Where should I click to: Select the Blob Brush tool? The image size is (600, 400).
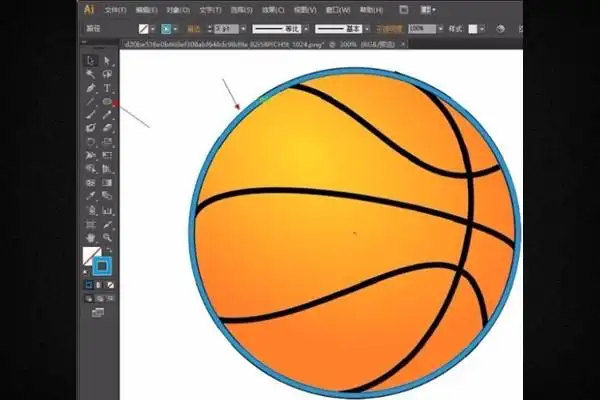click(x=91, y=128)
